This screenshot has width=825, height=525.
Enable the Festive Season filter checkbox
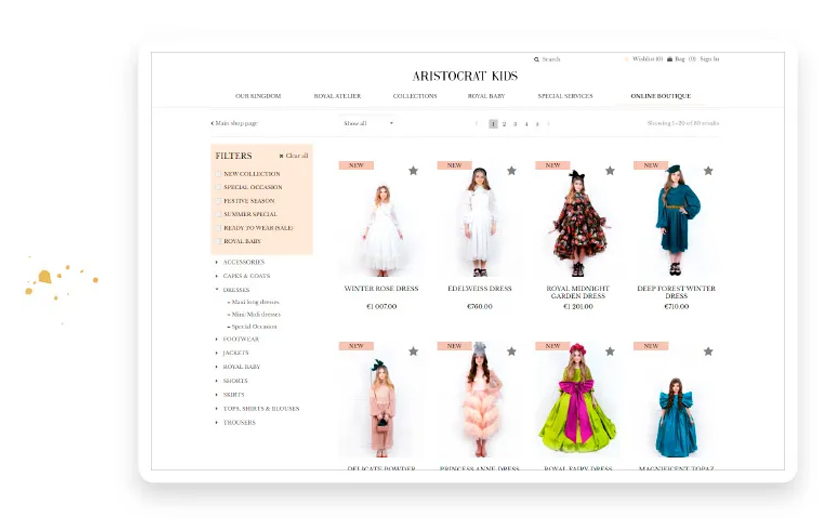219,201
